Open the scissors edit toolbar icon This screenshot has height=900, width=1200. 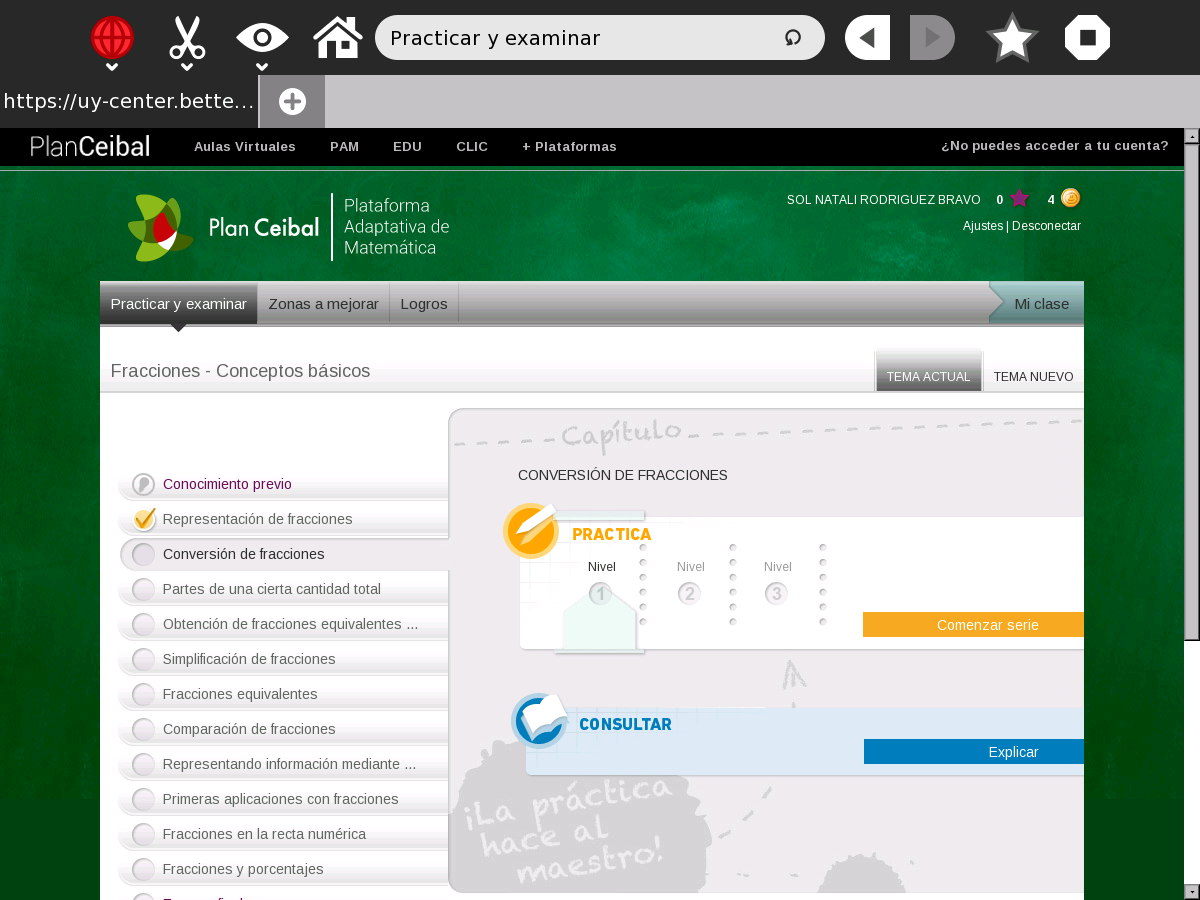click(187, 38)
